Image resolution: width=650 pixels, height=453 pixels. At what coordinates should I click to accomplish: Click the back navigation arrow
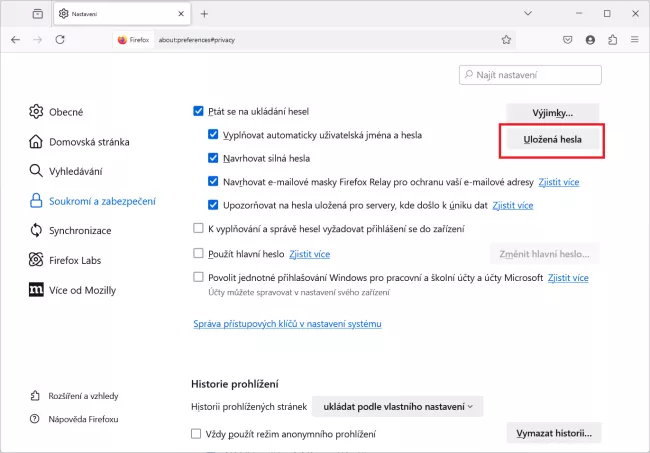[x=15, y=40]
